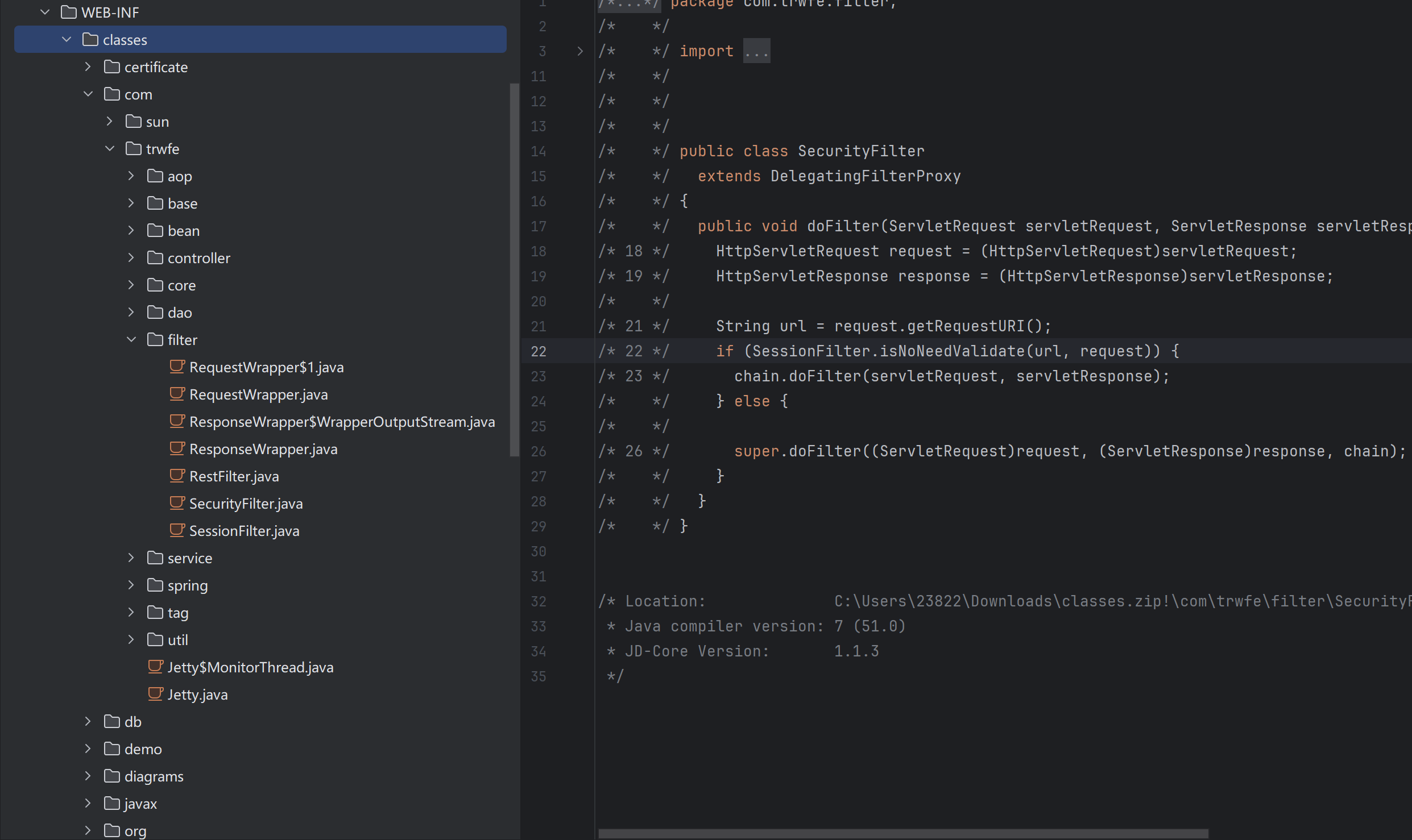Expand the folded import ellipsis
This screenshot has height=840, width=1412.
(756, 51)
